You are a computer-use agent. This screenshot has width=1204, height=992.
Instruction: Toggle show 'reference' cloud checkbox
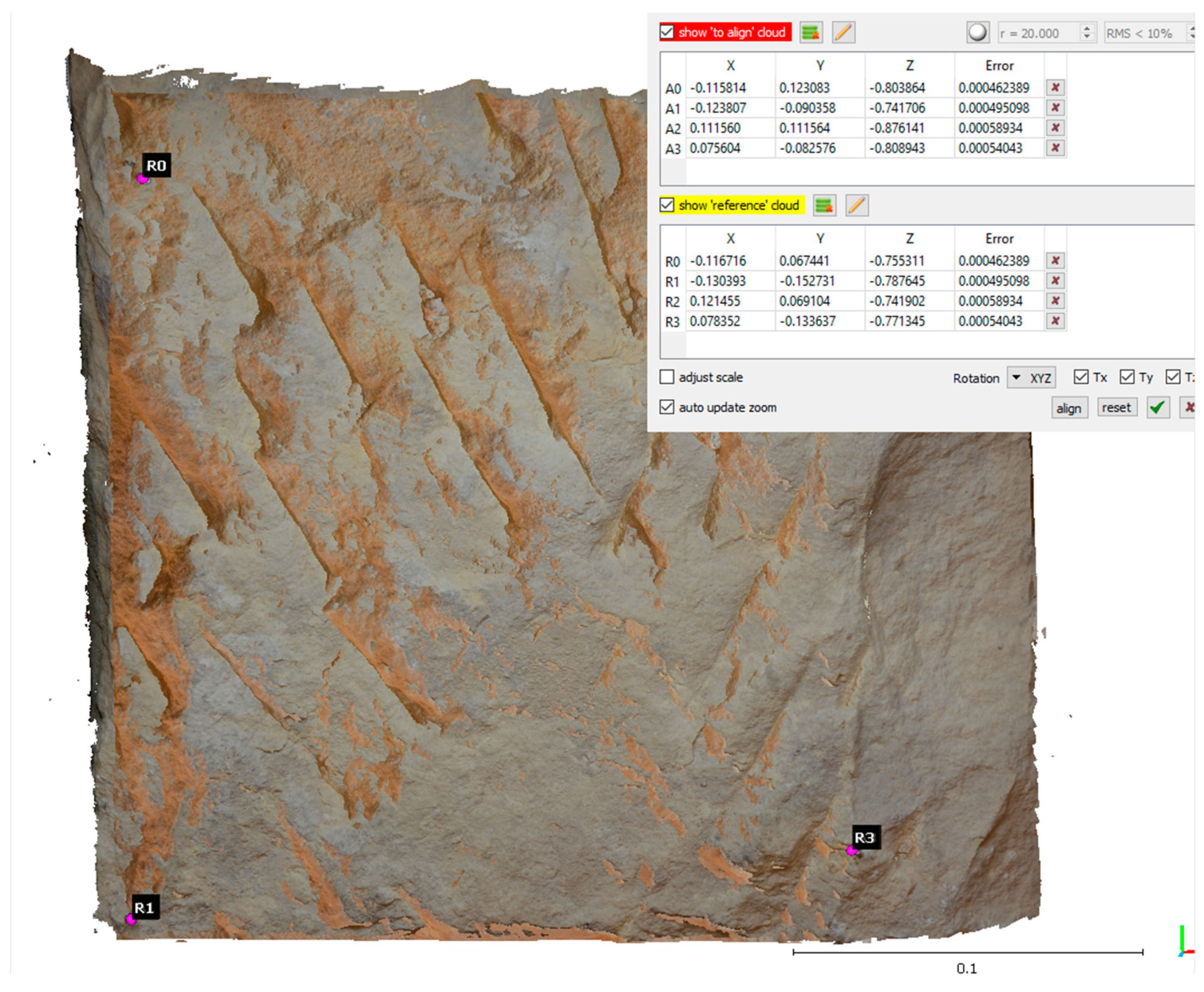[x=666, y=205]
